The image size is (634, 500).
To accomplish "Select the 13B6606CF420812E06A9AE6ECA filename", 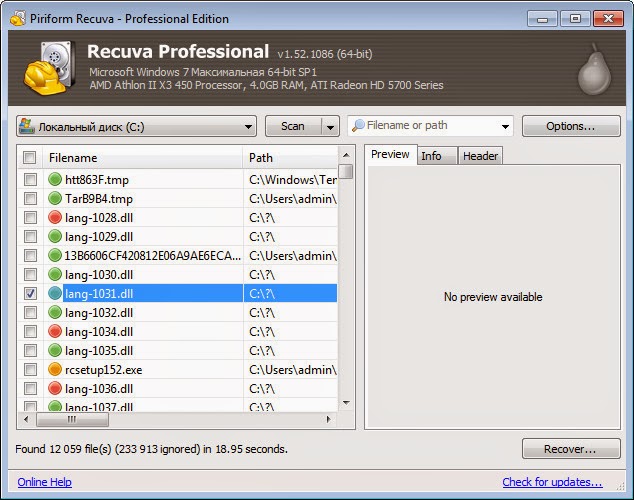I will pyautogui.click(x=153, y=255).
